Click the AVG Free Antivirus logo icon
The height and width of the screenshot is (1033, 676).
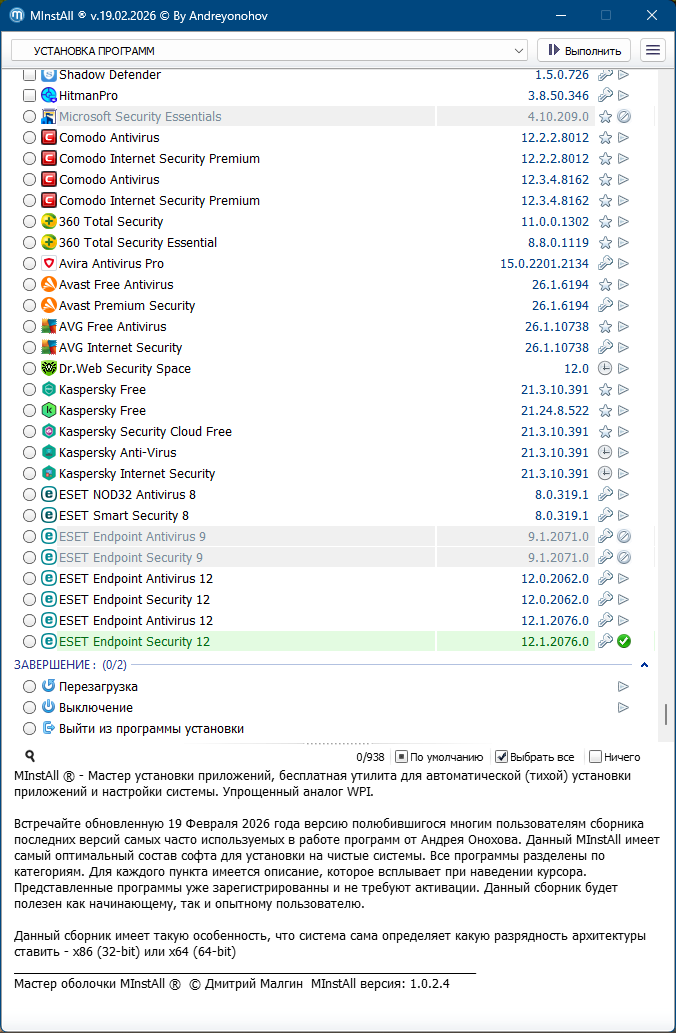point(49,327)
